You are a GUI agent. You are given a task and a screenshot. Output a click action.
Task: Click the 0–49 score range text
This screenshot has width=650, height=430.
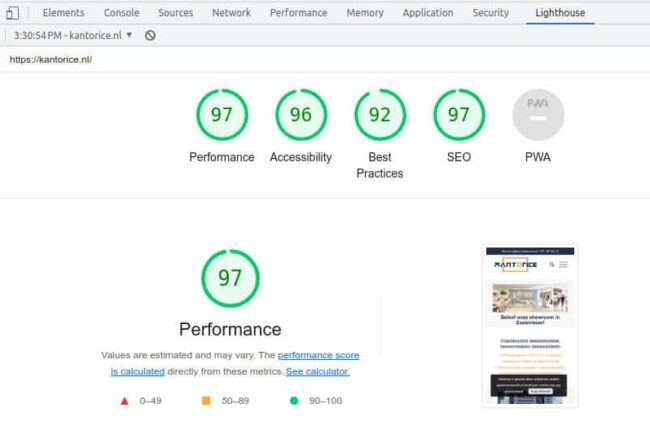click(150, 401)
